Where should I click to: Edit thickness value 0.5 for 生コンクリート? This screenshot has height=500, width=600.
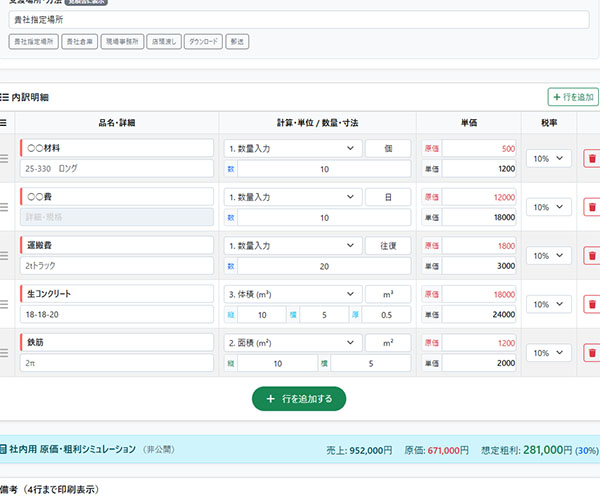tap(386, 315)
